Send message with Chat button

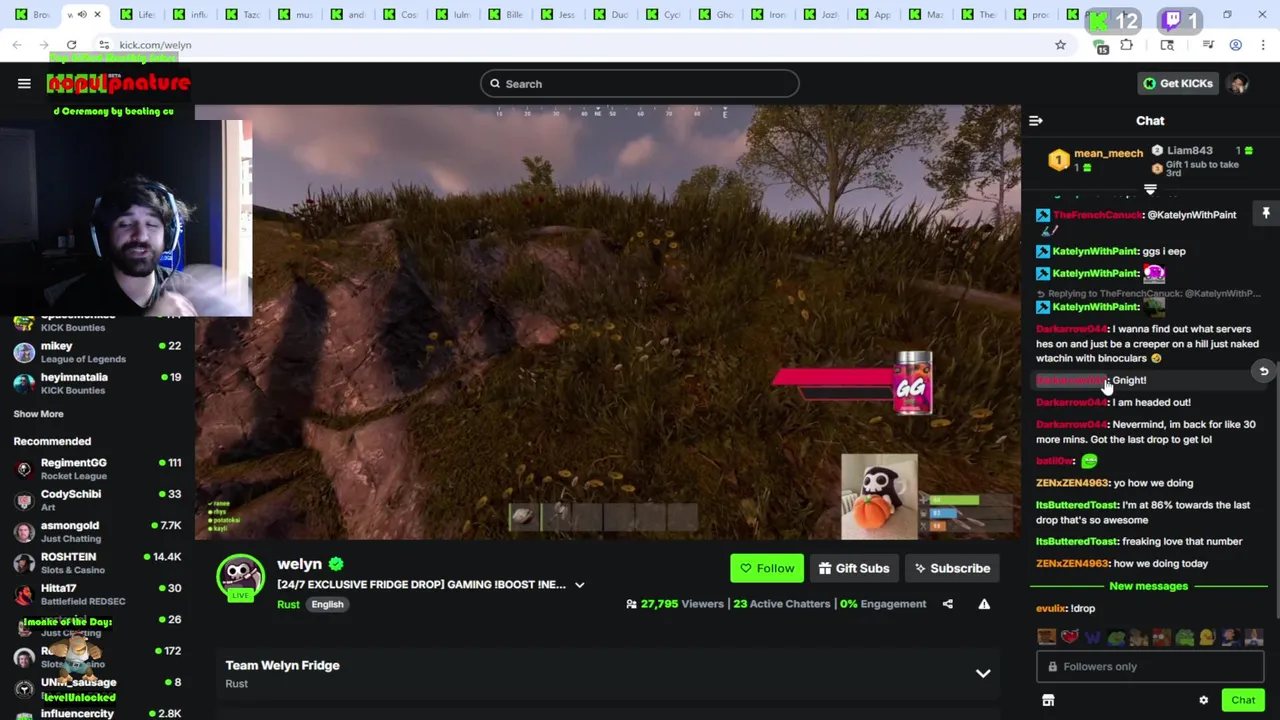point(1243,701)
